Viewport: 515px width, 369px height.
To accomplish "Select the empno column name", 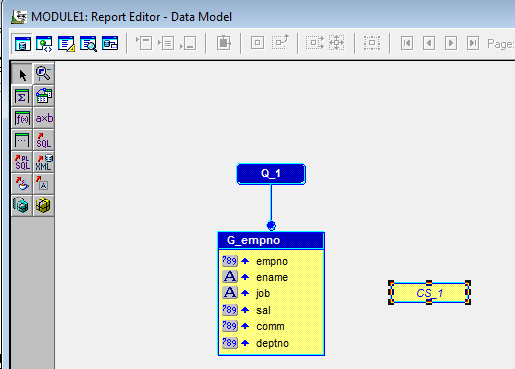I will 272,261.
